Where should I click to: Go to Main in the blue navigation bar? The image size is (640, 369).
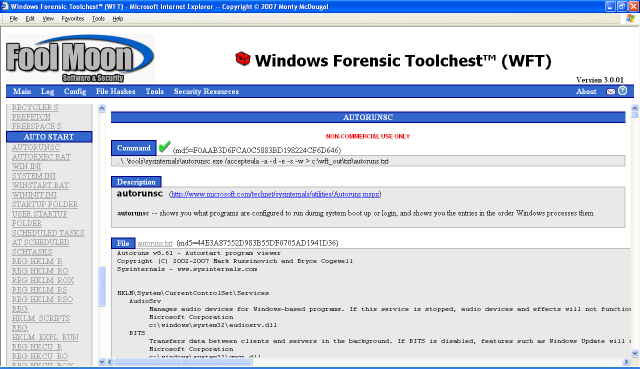22,91
